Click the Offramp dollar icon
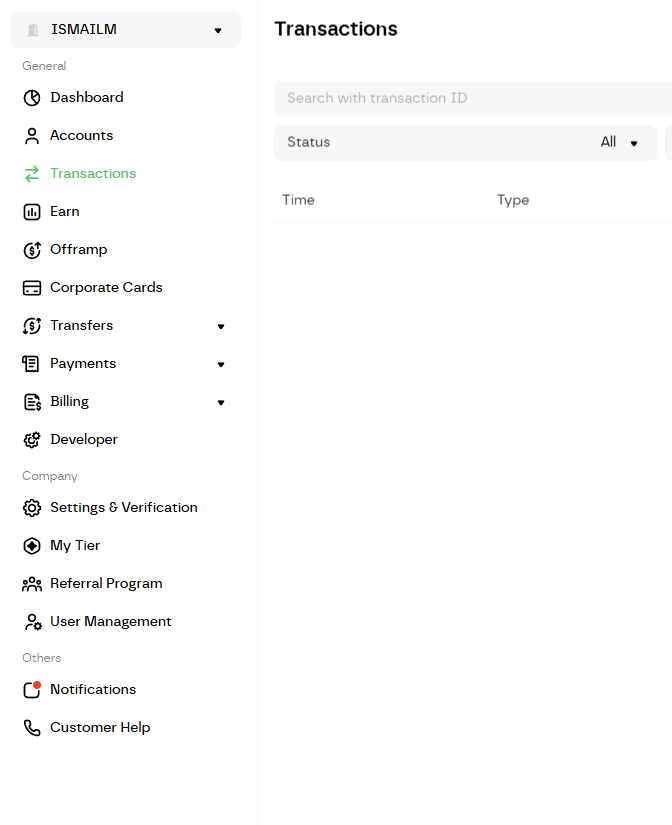Viewport: 672px width, 825px height. pyautogui.click(x=32, y=250)
